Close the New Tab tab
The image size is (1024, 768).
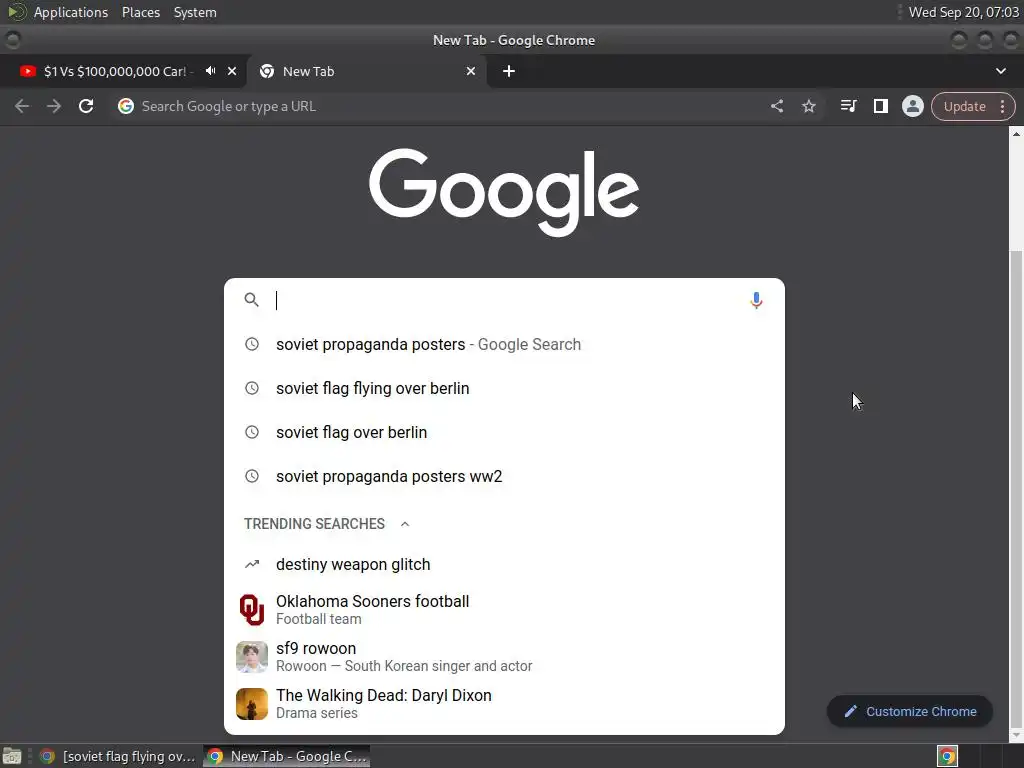[x=471, y=71]
